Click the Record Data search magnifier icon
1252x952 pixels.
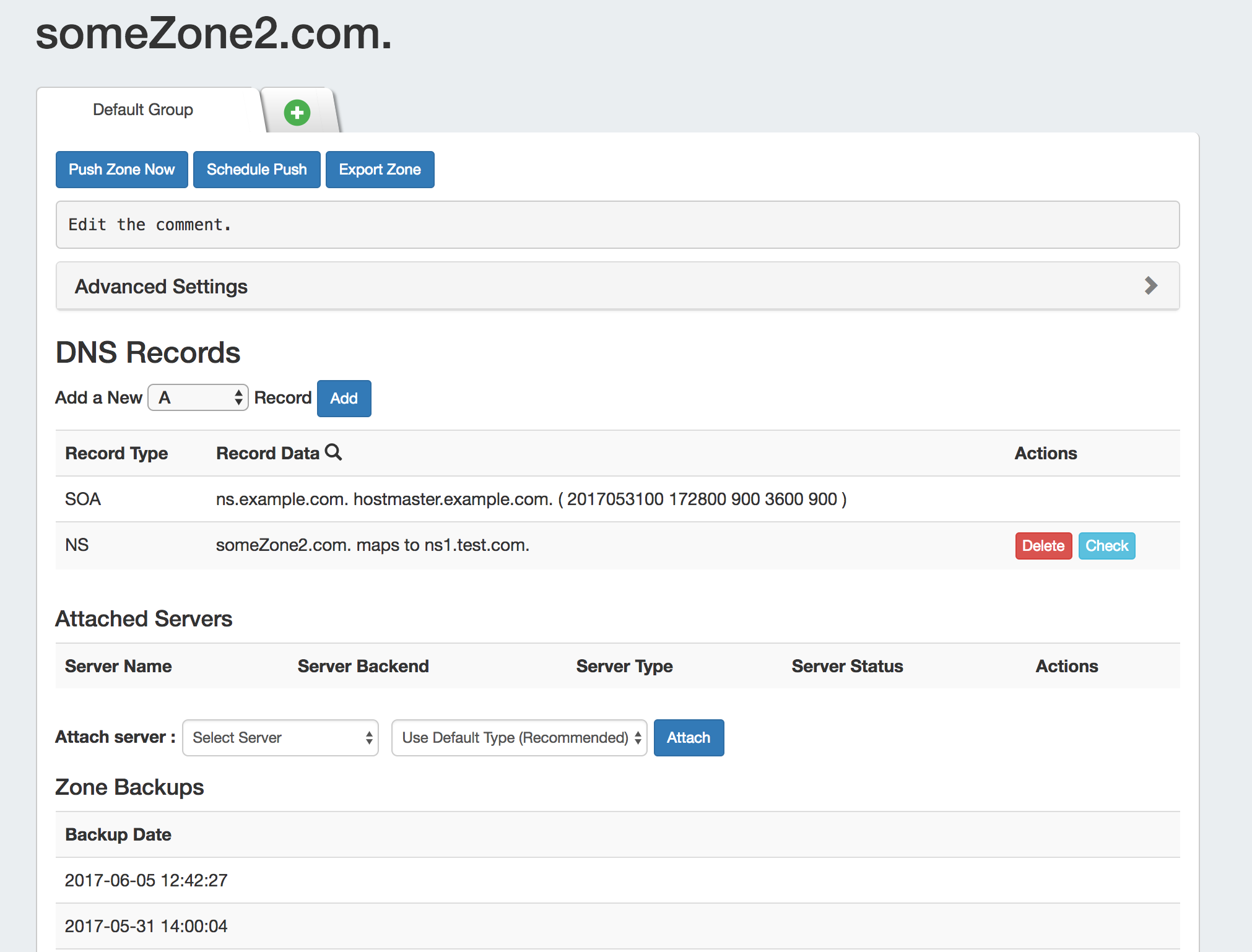(x=334, y=452)
